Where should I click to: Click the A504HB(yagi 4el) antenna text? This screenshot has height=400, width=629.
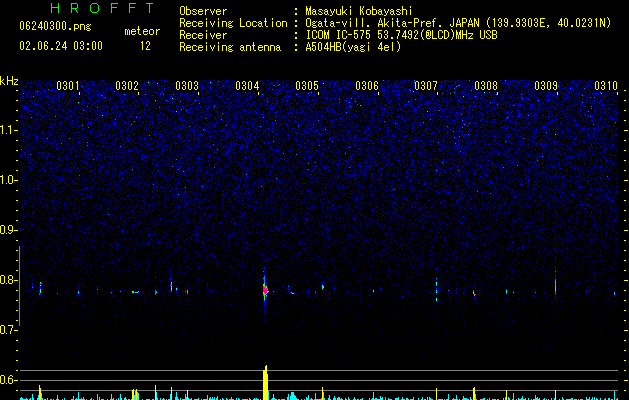click(353, 47)
